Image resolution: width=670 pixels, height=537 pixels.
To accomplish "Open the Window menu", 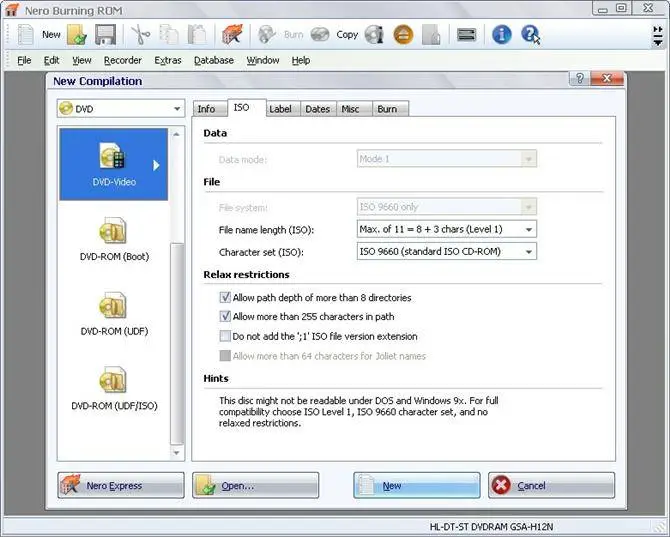I will click(x=263, y=60).
